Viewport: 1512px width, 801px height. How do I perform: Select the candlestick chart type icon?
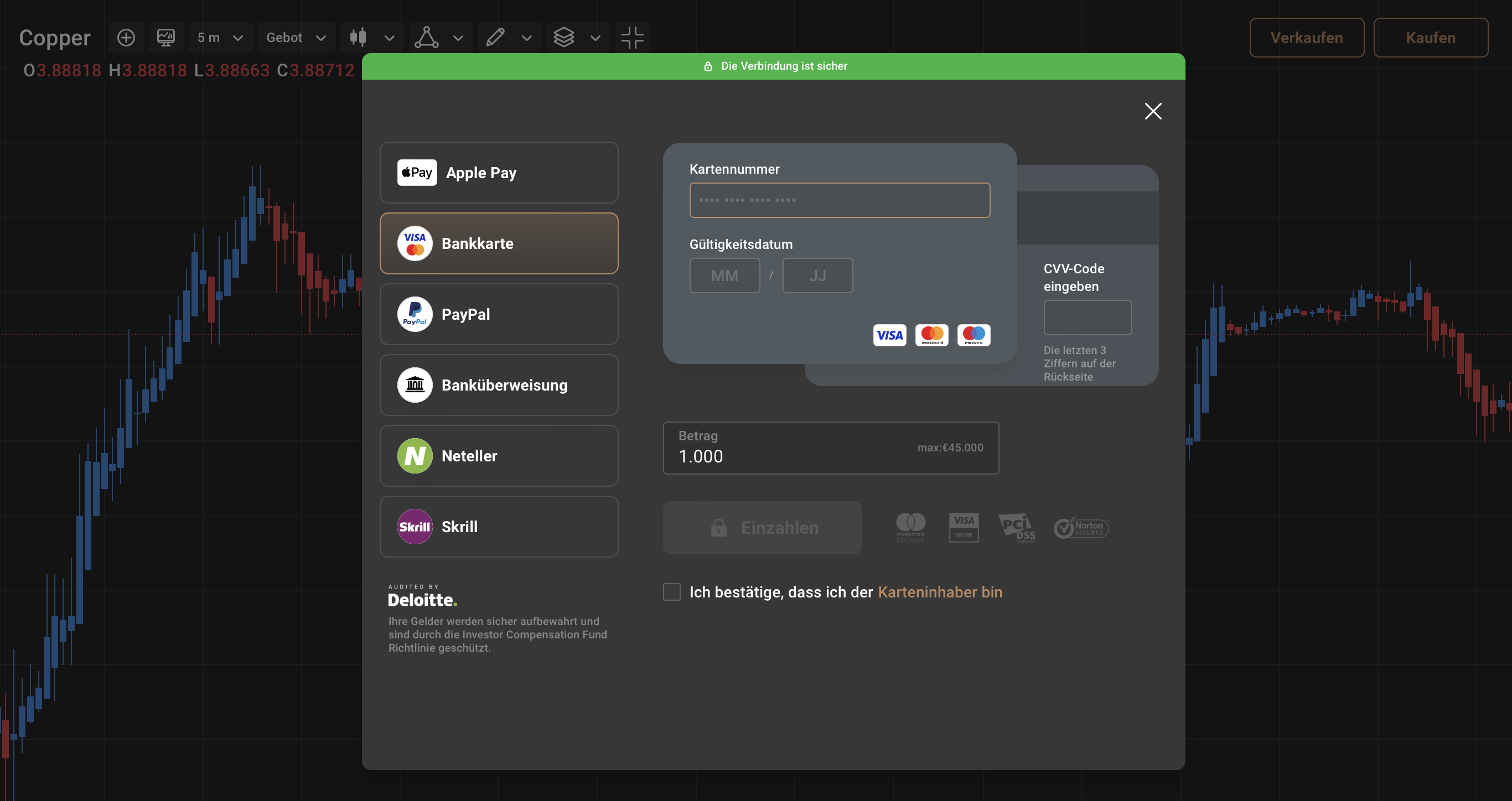click(358, 38)
